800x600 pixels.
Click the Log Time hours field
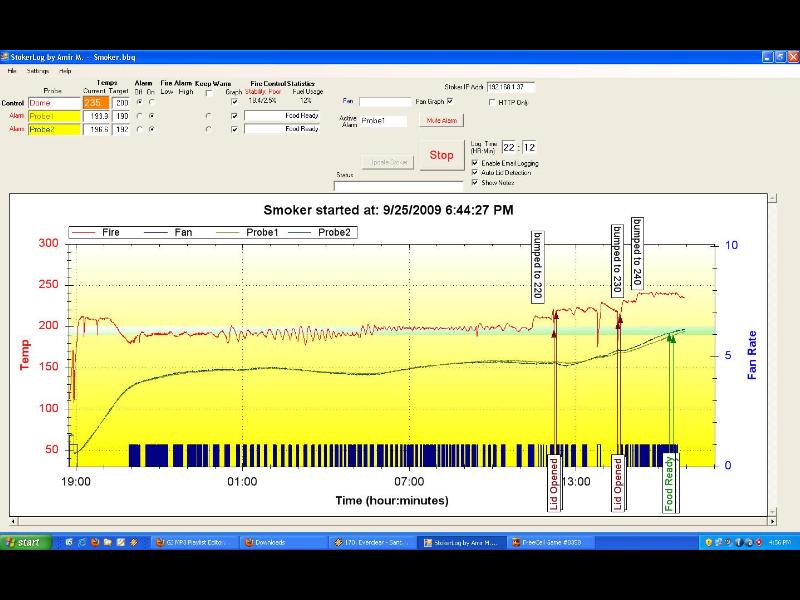pos(510,148)
